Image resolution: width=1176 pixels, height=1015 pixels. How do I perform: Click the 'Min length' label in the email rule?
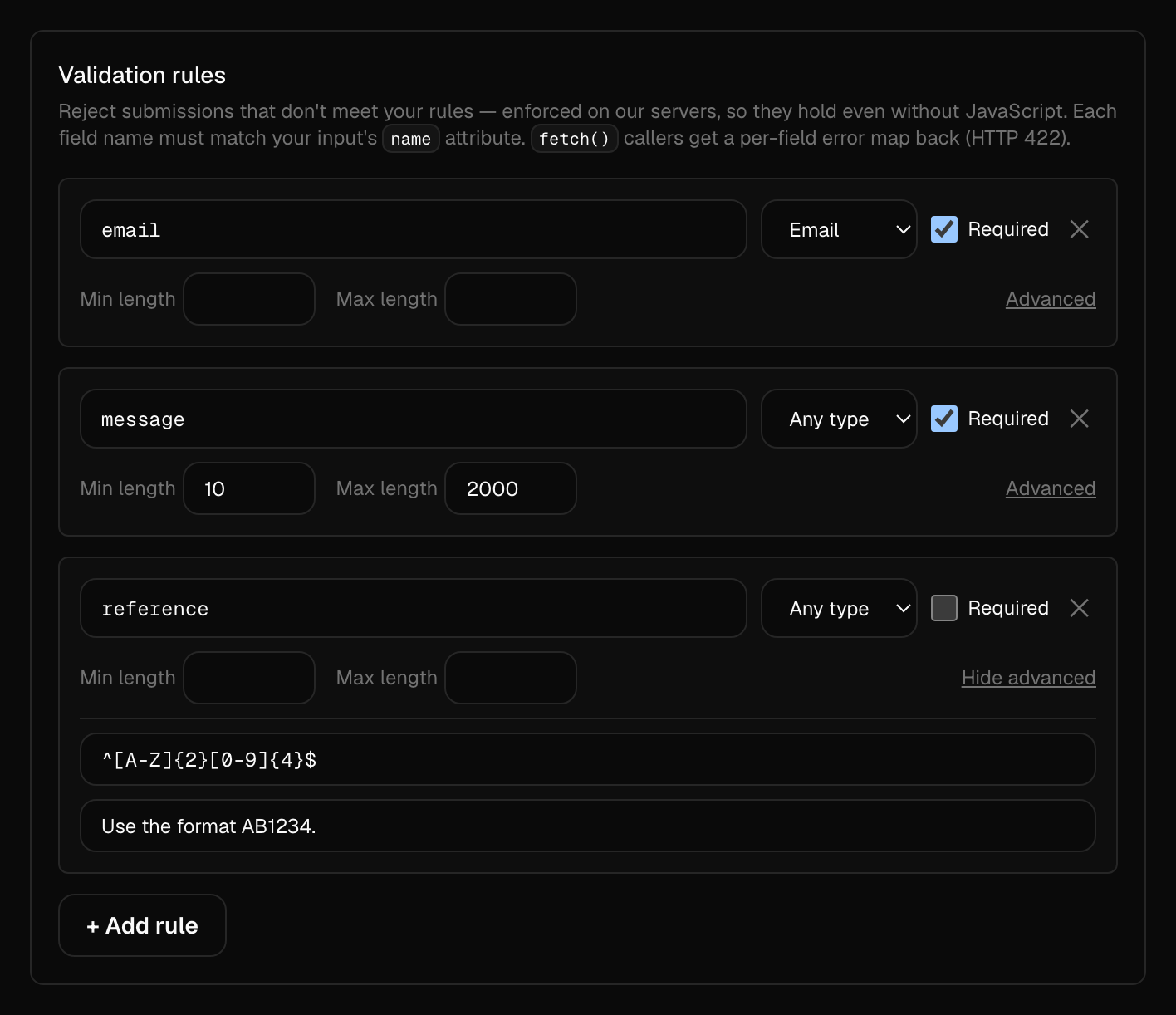pos(128,299)
